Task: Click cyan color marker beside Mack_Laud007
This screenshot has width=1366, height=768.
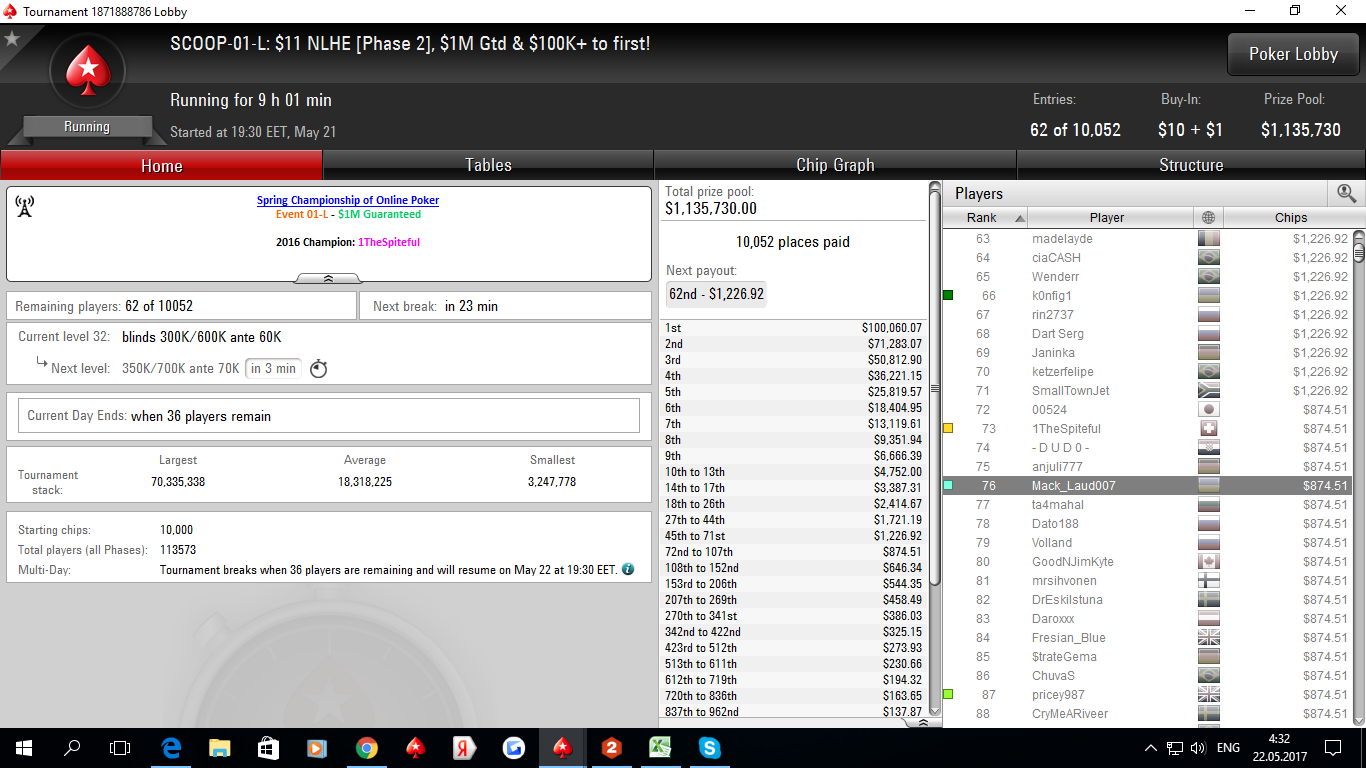Action: [x=948, y=486]
